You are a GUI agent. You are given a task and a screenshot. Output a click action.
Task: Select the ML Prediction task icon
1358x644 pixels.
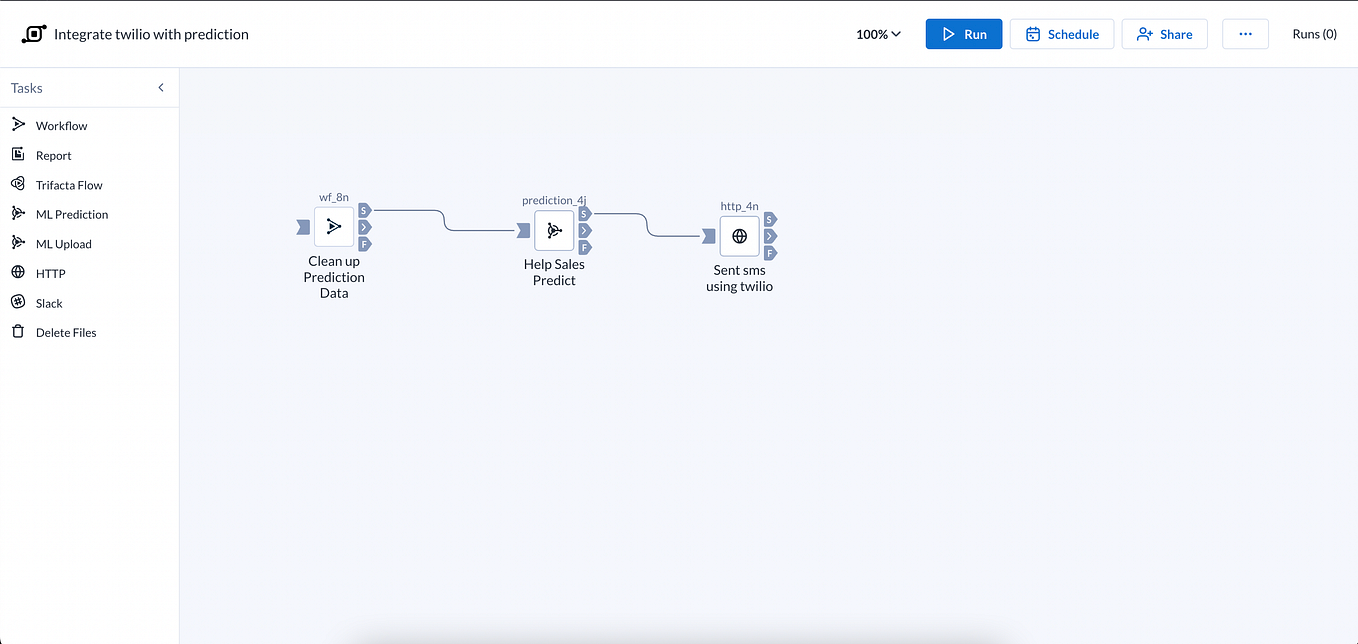[19, 214]
